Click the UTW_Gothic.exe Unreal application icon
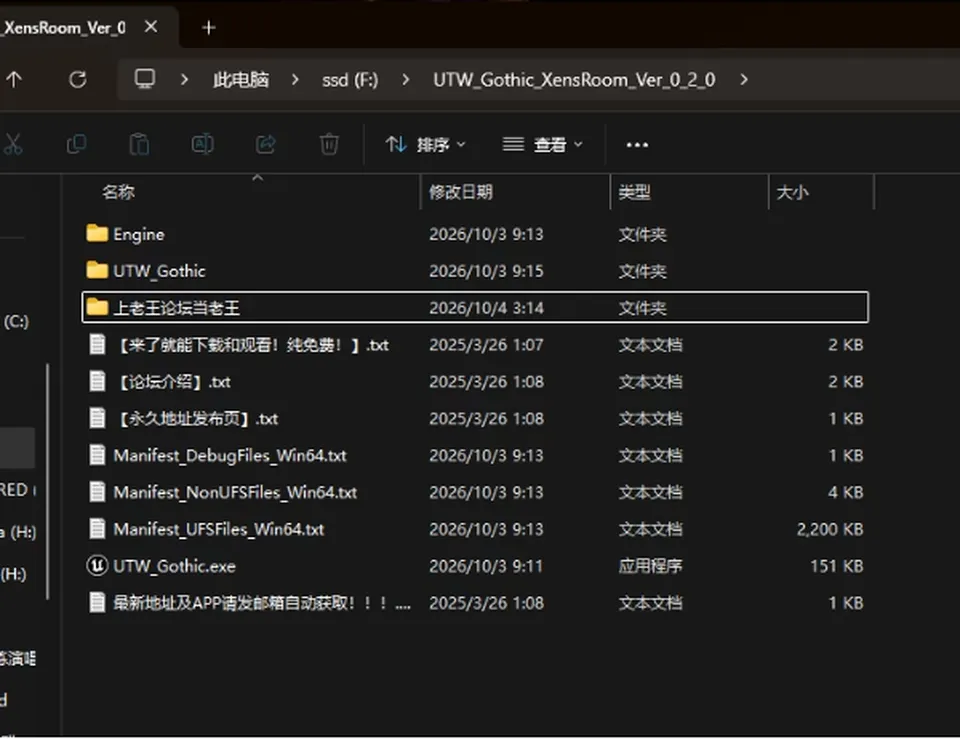 tap(97, 566)
